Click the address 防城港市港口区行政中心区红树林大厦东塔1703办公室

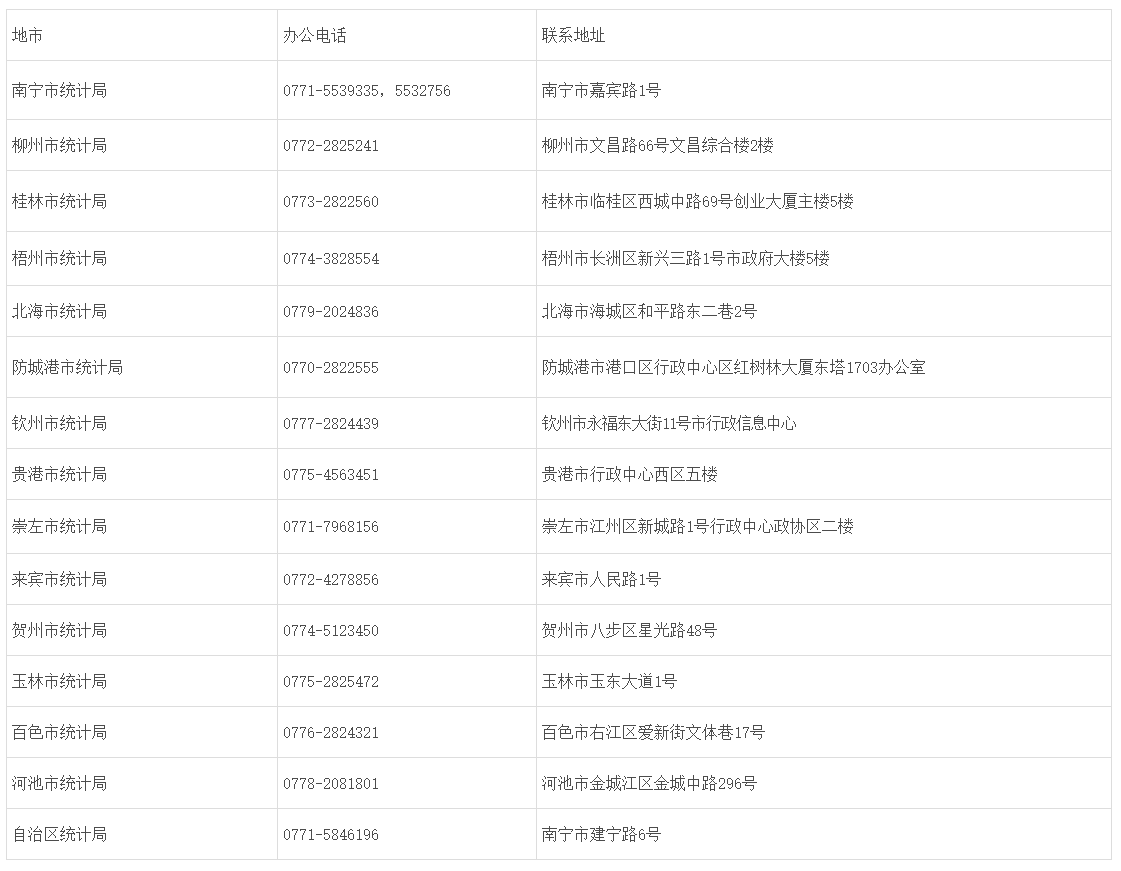point(734,368)
